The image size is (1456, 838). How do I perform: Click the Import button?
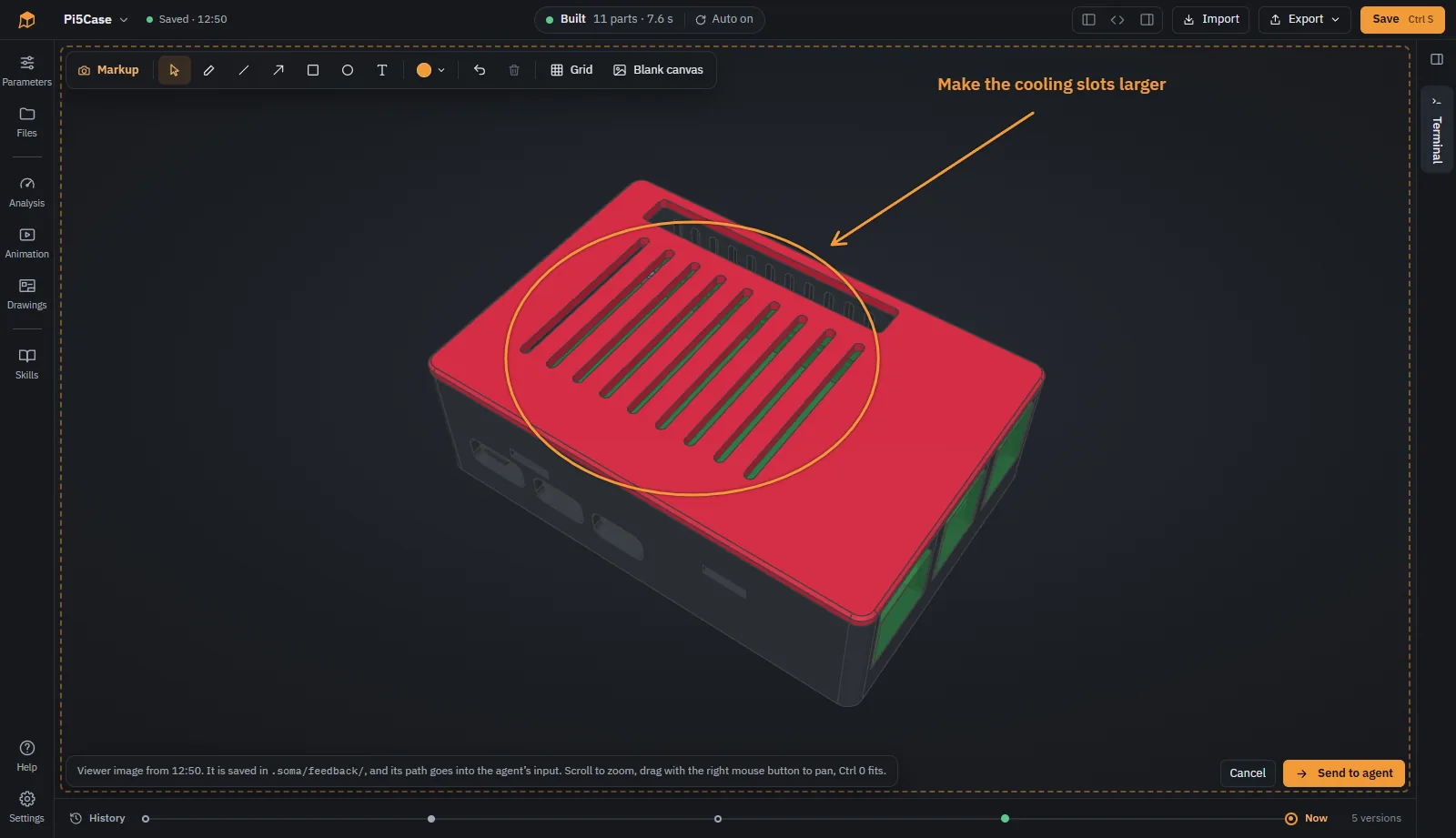[1210, 19]
